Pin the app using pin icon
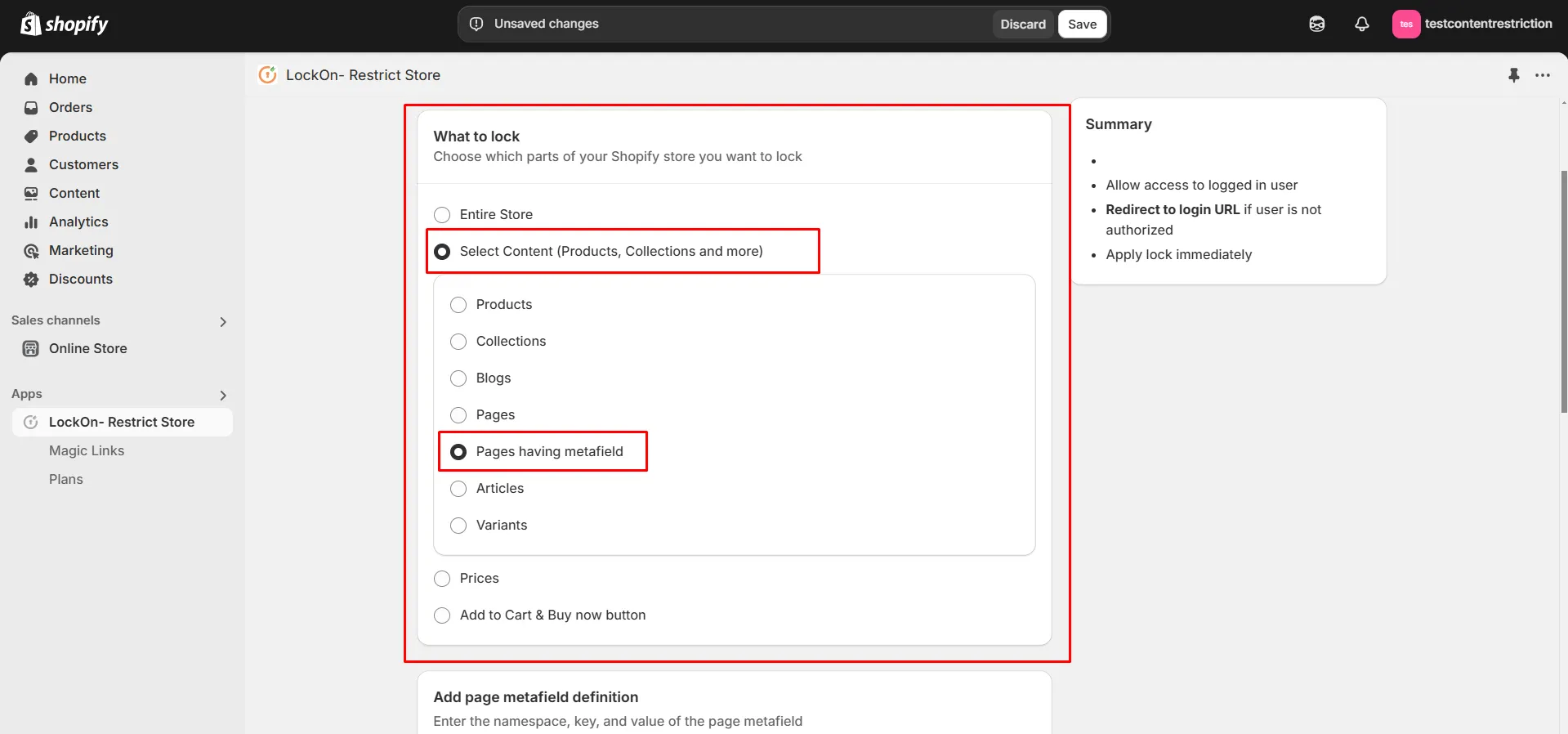The image size is (1568, 734). click(1514, 75)
